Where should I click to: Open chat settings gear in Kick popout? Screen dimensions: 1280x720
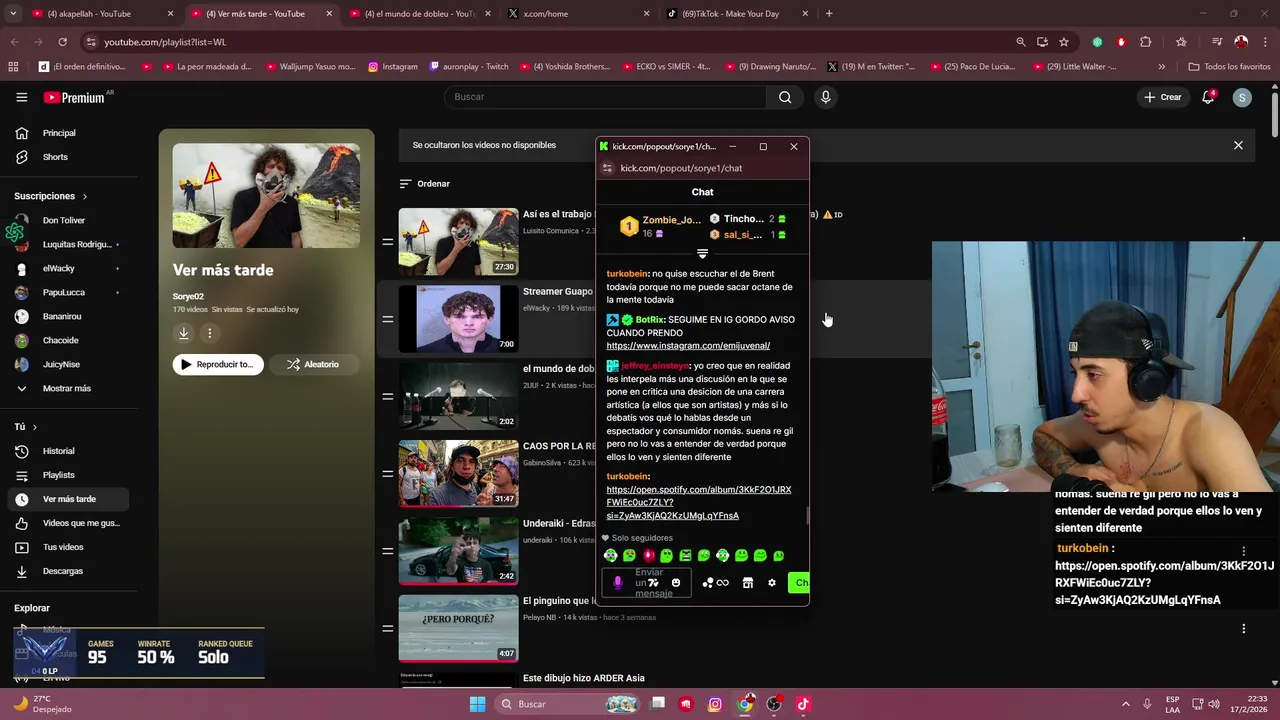[771, 583]
